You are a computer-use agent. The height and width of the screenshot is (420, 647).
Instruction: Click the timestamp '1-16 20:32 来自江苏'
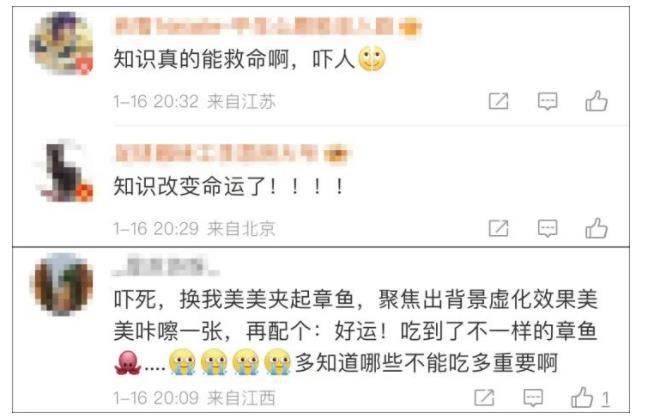coord(194,101)
